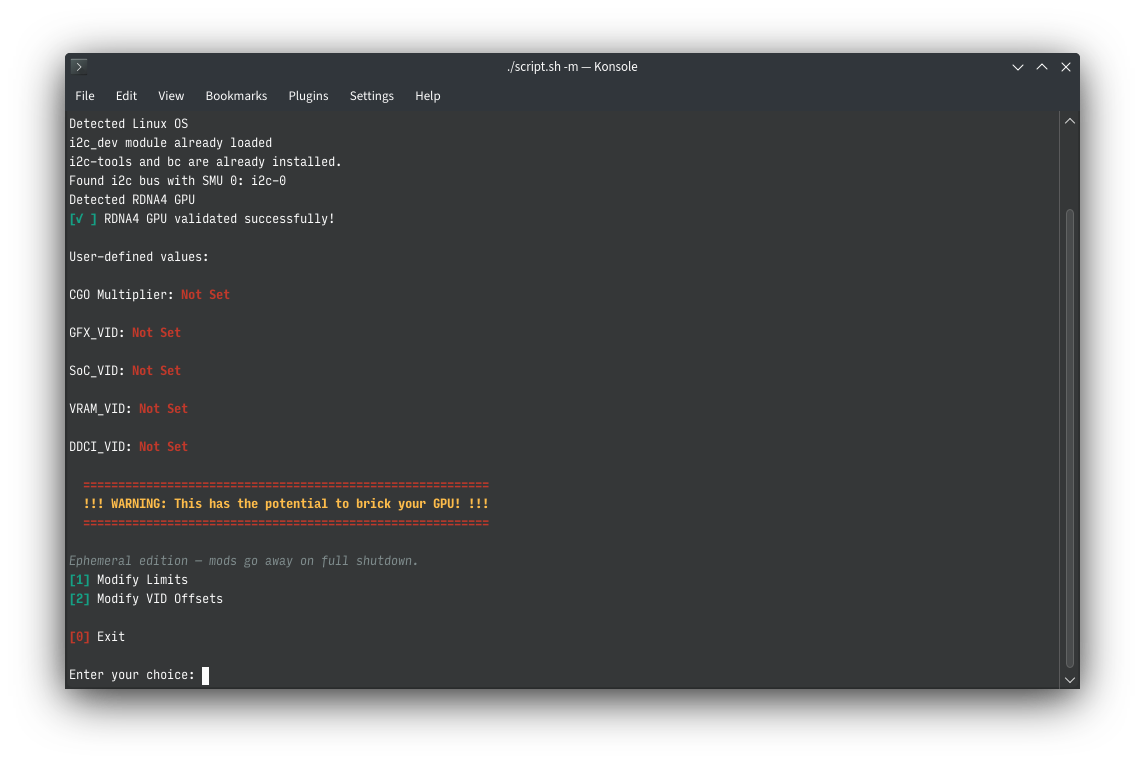The image size is (1145, 766).
Task: Click 'Not Set' next to DDCI_VID
Action: [164, 447]
